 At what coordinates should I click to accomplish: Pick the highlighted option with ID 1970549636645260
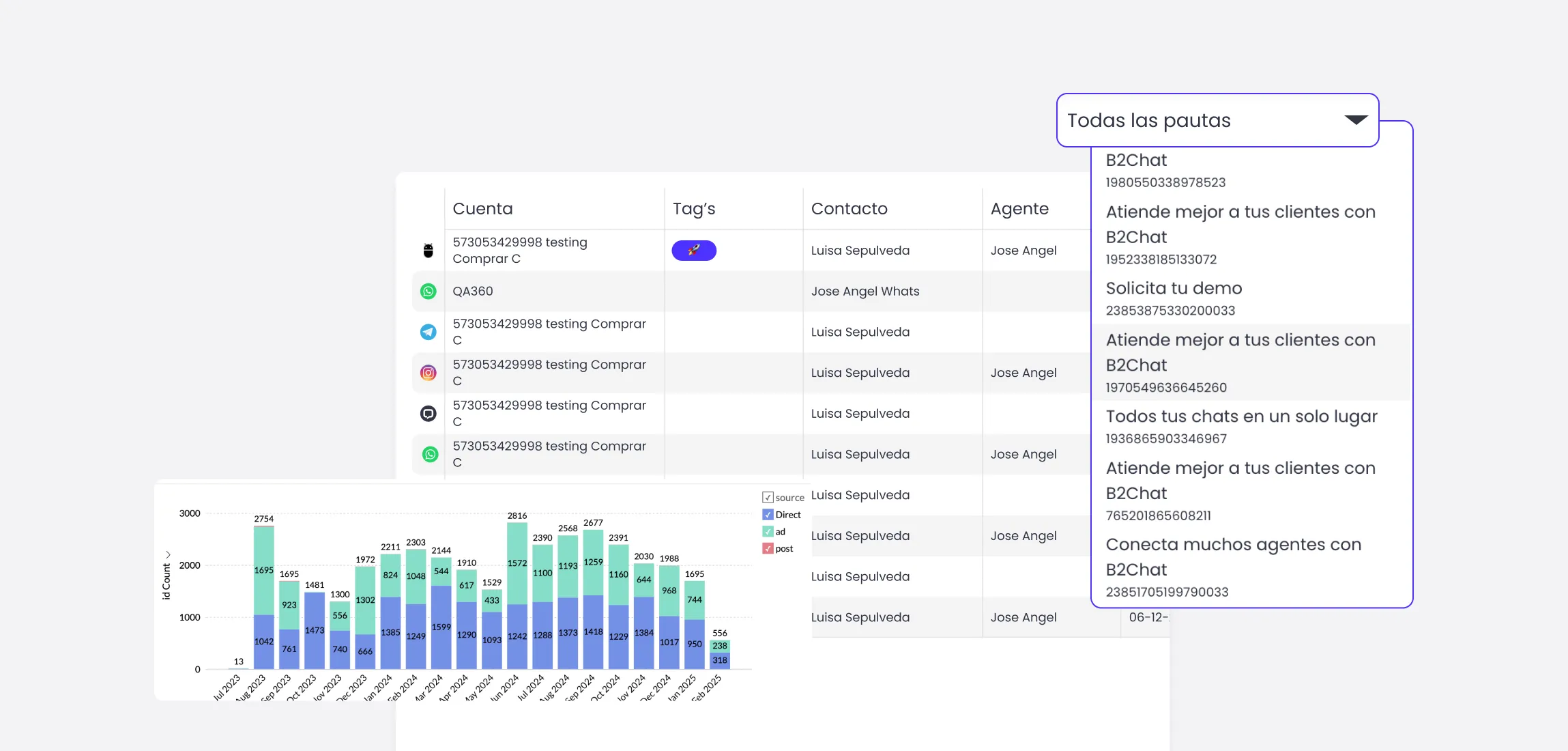point(1251,363)
